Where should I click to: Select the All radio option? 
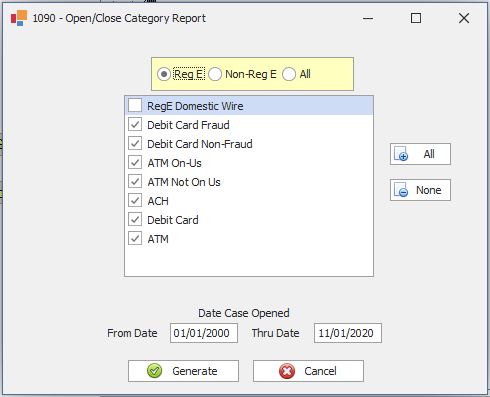tap(289, 74)
